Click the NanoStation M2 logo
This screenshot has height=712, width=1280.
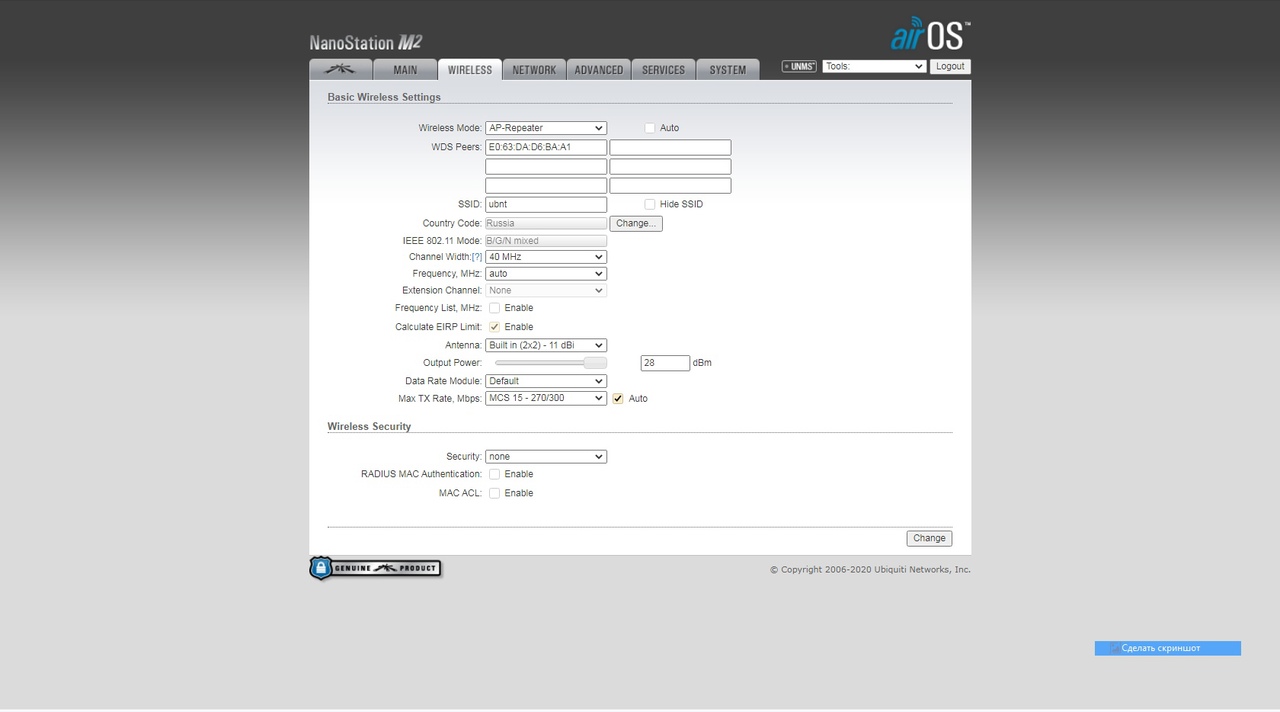tap(366, 42)
